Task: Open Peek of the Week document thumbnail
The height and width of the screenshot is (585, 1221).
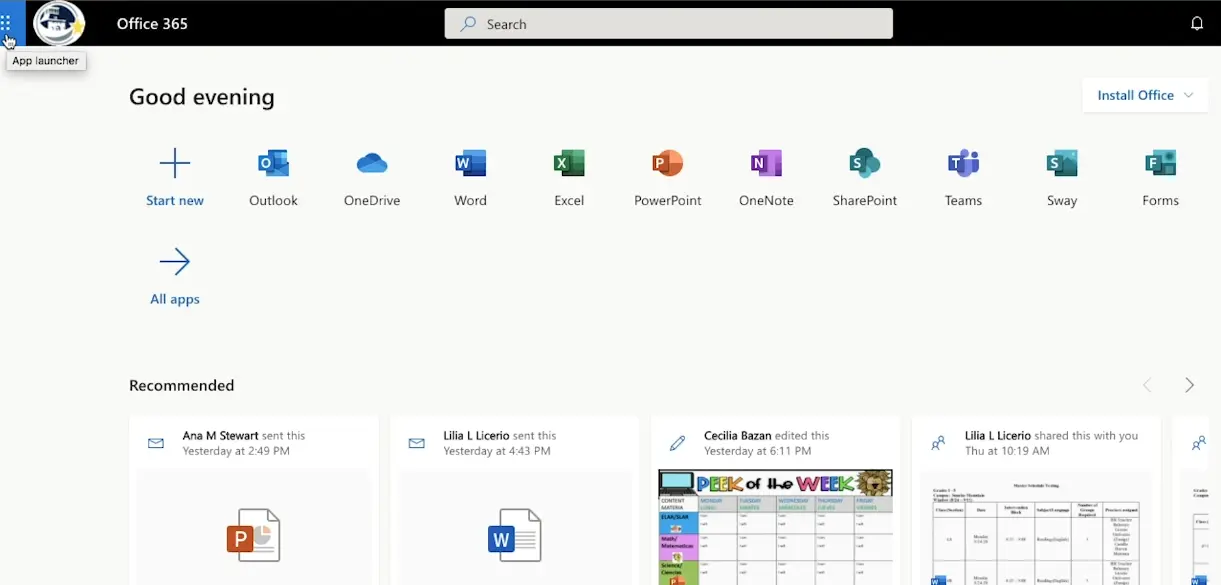Action: coord(775,527)
